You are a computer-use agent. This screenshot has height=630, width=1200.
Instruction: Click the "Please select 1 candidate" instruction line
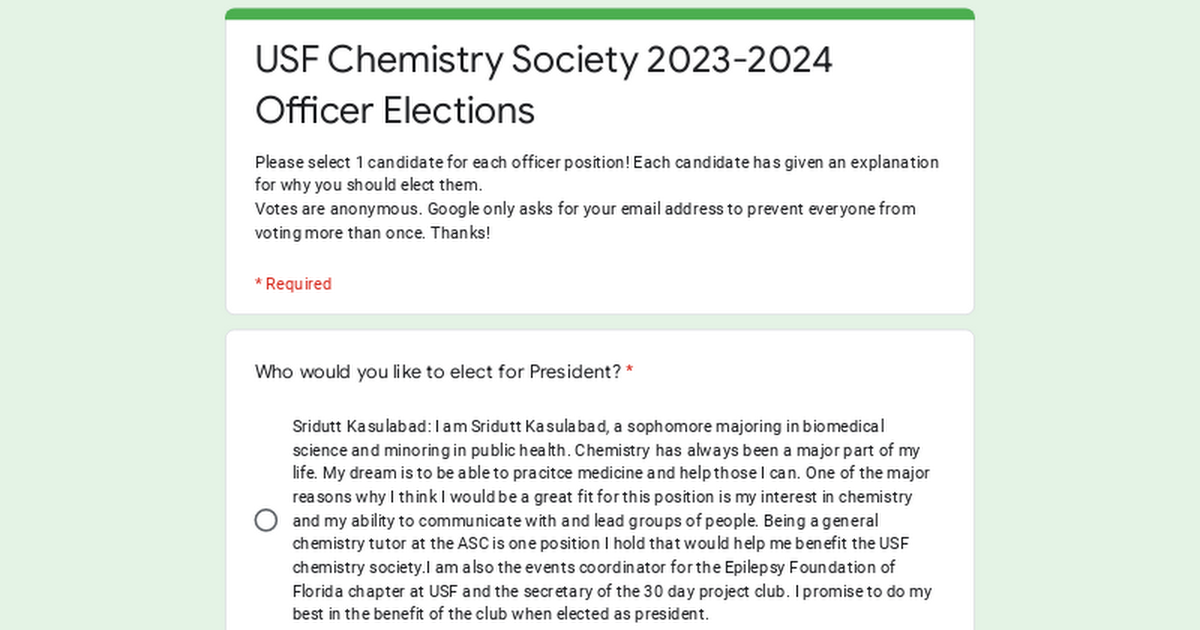coord(596,162)
